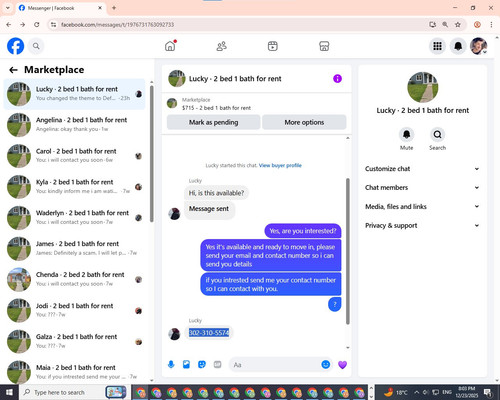Image resolution: width=500 pixels, height=400 pixels.
Task: Click the chat list scrollbar
Action: pyautogui.click(x=152, y=153)
